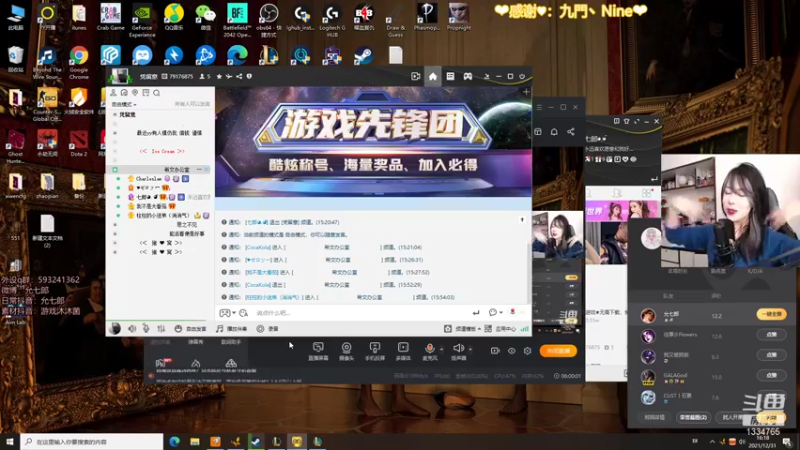Select 多媒体 multimedia source
Image resolution: width=800 pixels, height=450 pixels.
(403, 351)
